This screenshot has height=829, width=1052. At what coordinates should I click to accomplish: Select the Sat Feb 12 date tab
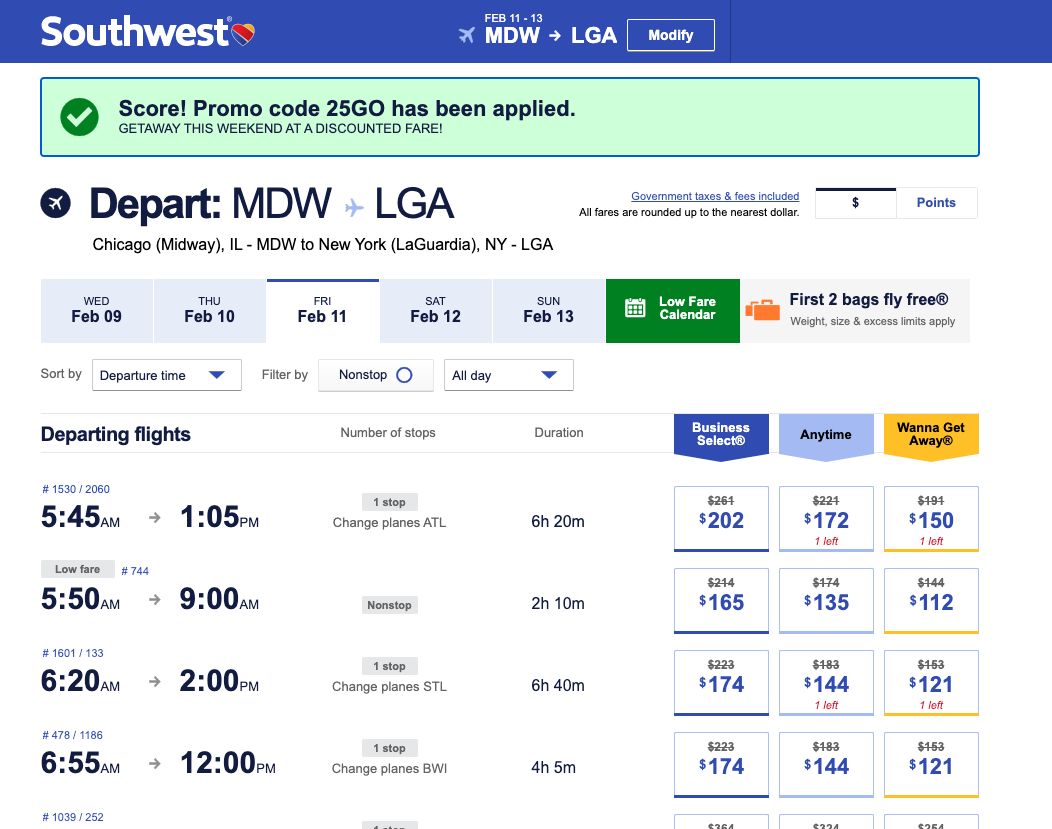[x=435, y=310]
